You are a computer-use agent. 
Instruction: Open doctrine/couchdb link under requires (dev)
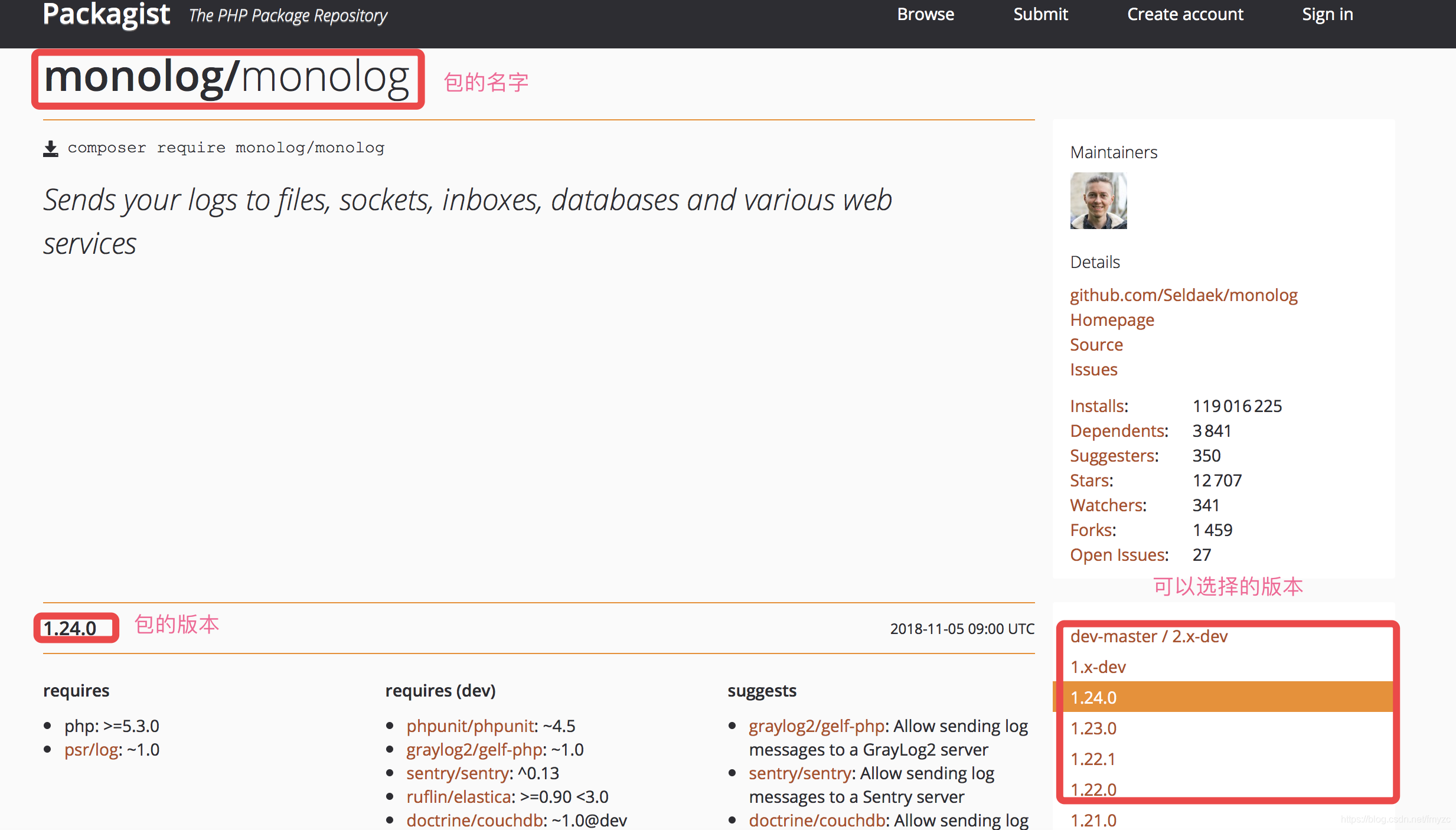click(475, 820)
